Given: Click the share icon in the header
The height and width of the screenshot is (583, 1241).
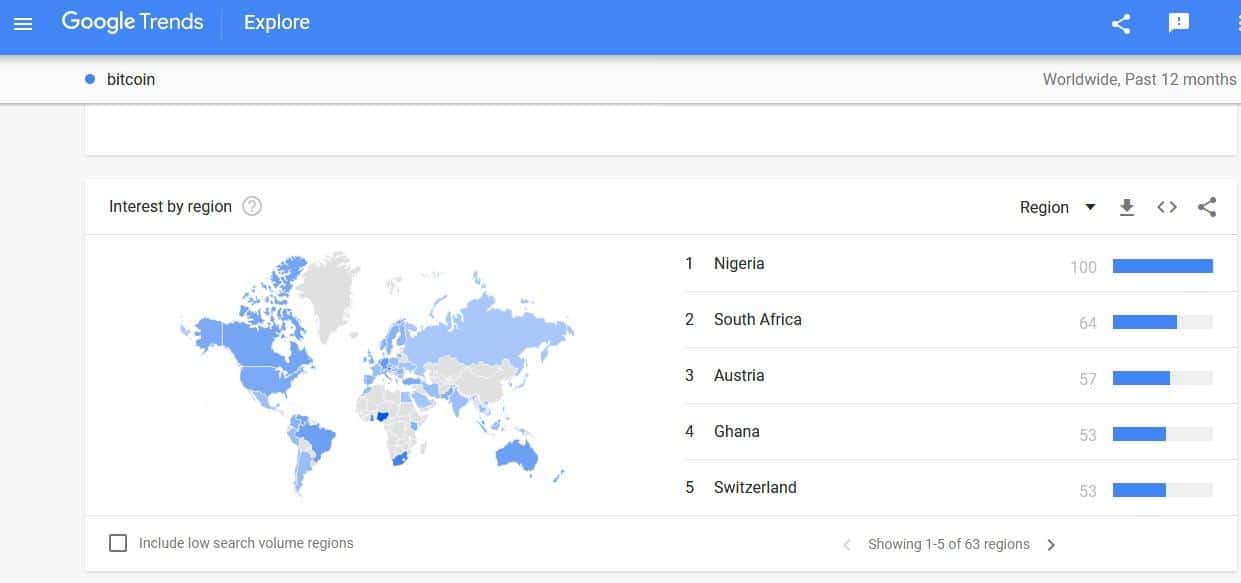Looking at the screenshot, I should coord(1121,24).
